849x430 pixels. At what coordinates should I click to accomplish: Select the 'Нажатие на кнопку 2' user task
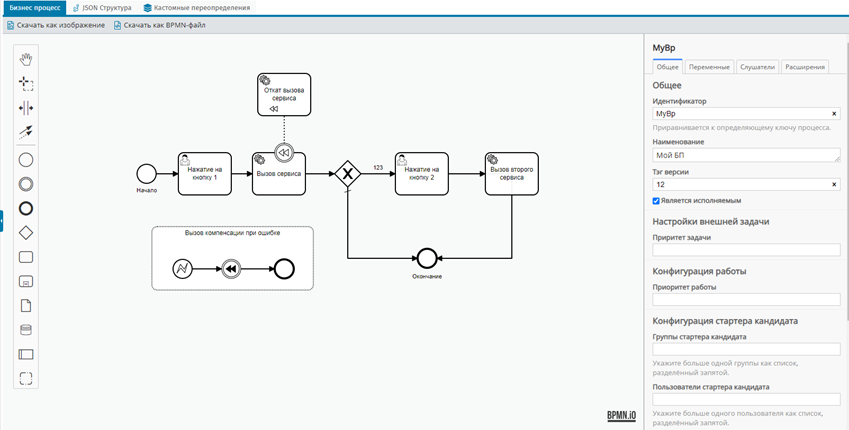pyautogui.click(x=422, y=174)
